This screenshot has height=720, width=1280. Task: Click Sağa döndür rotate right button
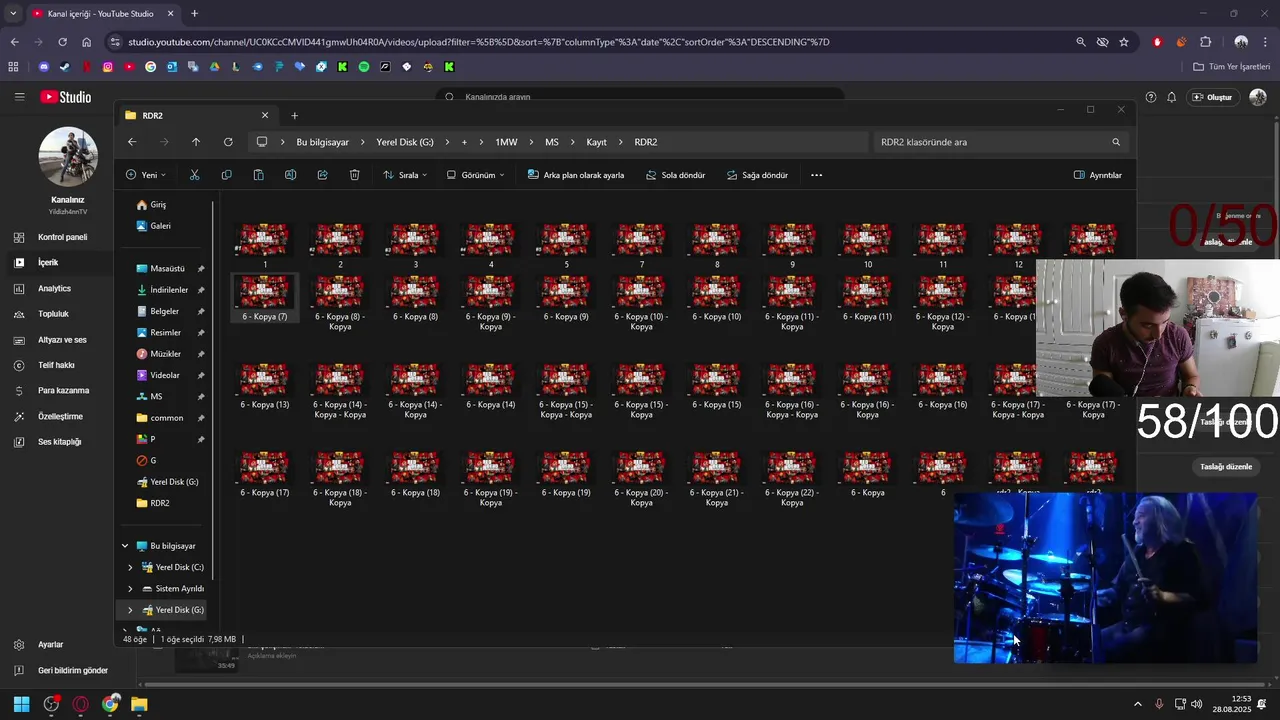point(757,175)
